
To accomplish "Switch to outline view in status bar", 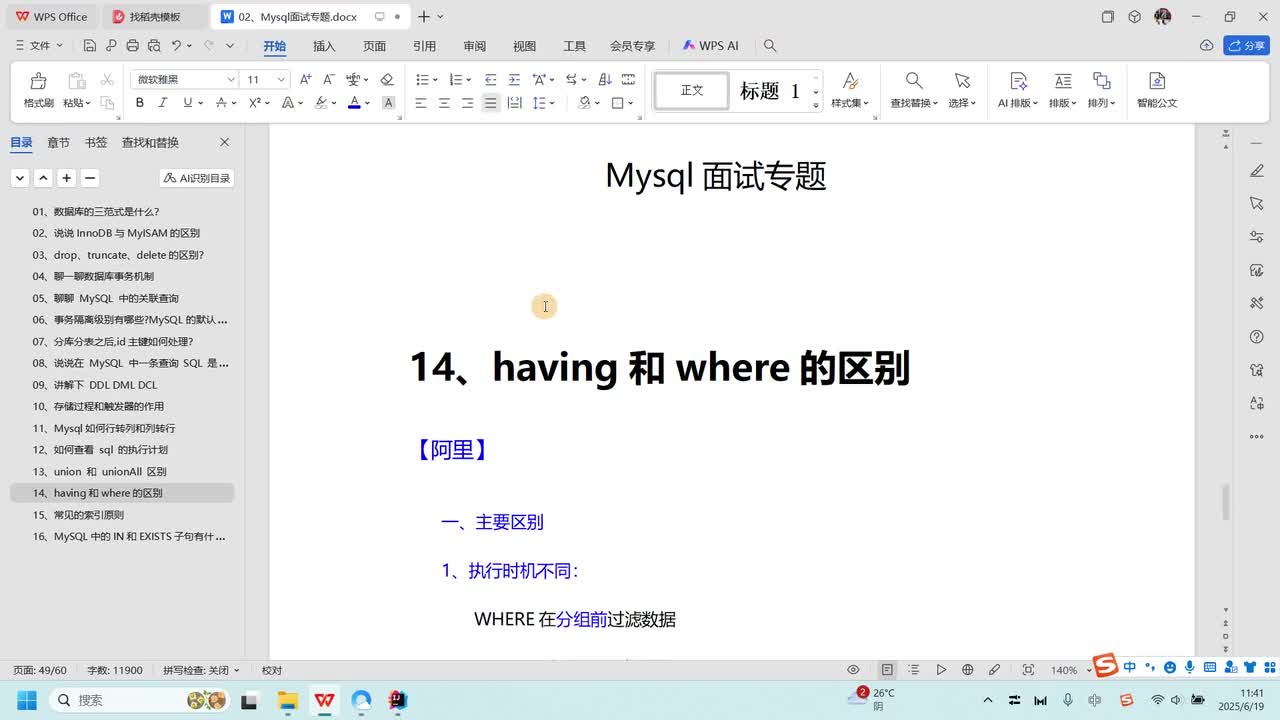I will coord(914,670).
